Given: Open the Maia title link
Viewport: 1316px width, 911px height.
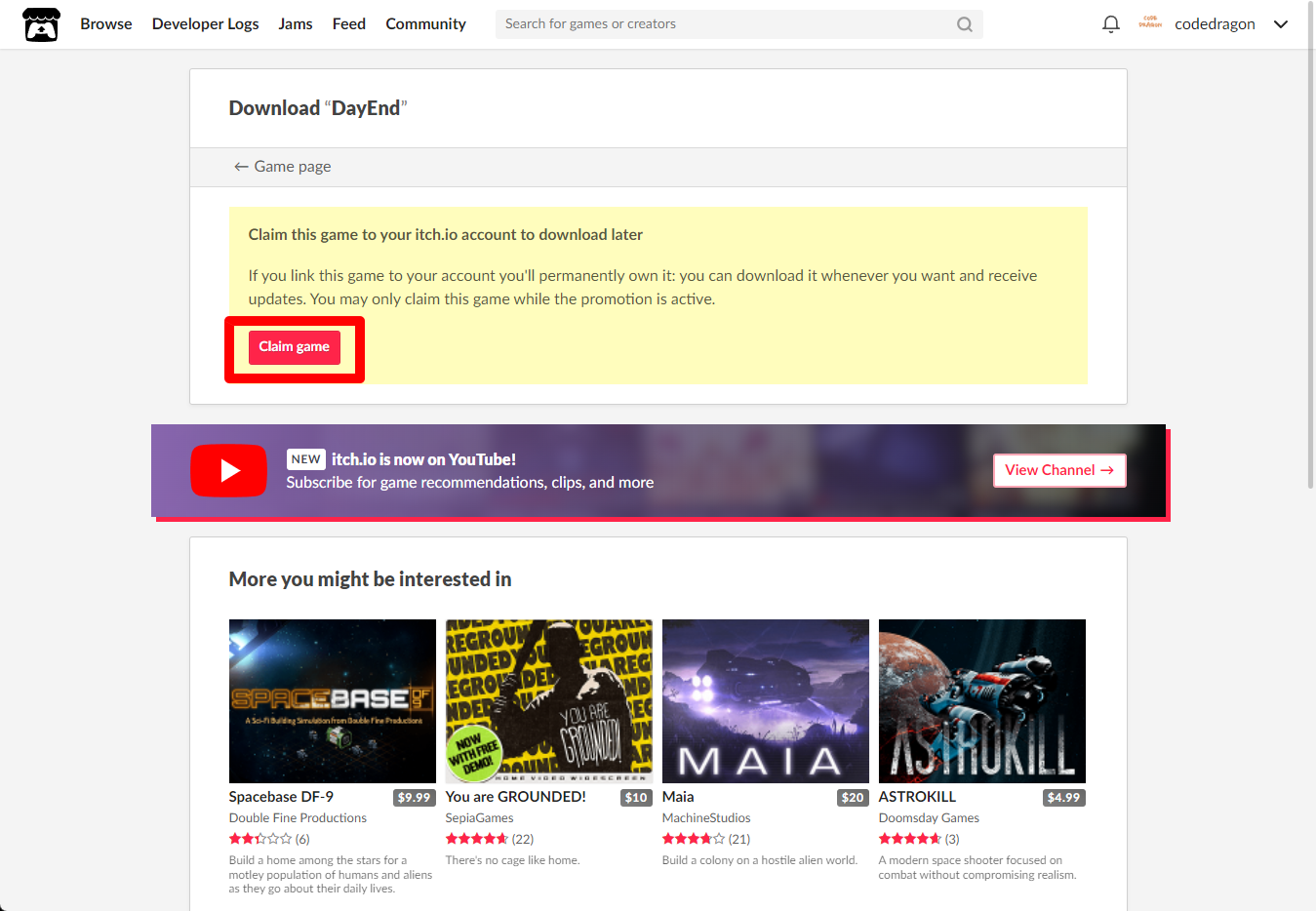Looking at the screenshot, I should point(678,797).
